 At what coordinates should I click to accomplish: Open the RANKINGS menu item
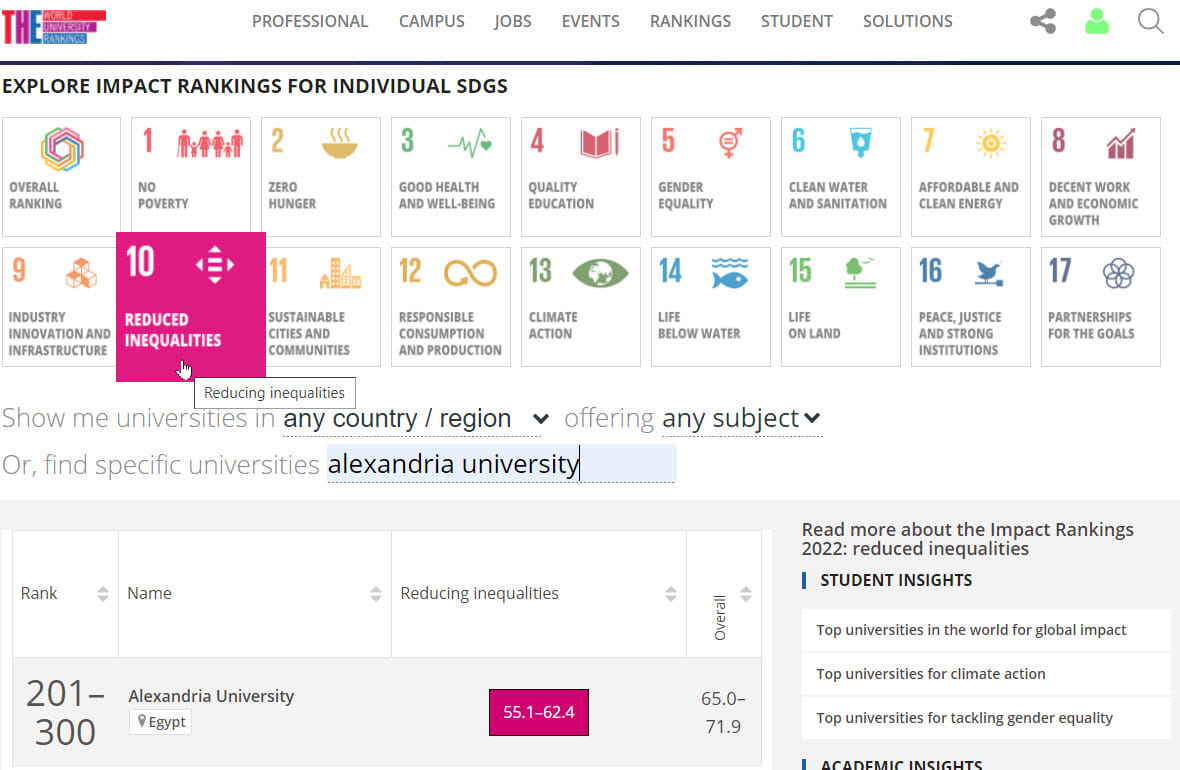coord(690,20)
